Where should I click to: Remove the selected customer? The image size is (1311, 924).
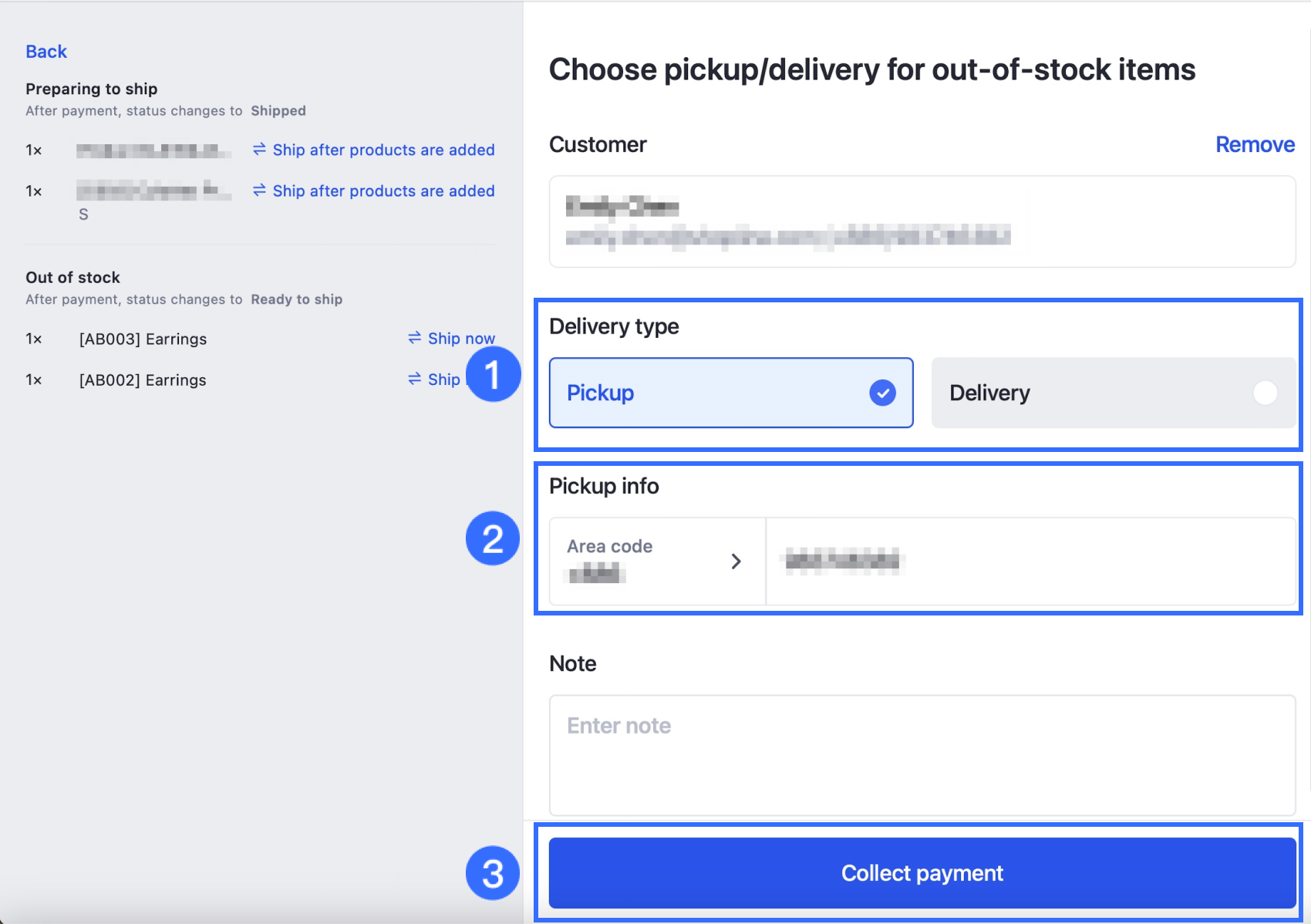[x=1255, y=144]
